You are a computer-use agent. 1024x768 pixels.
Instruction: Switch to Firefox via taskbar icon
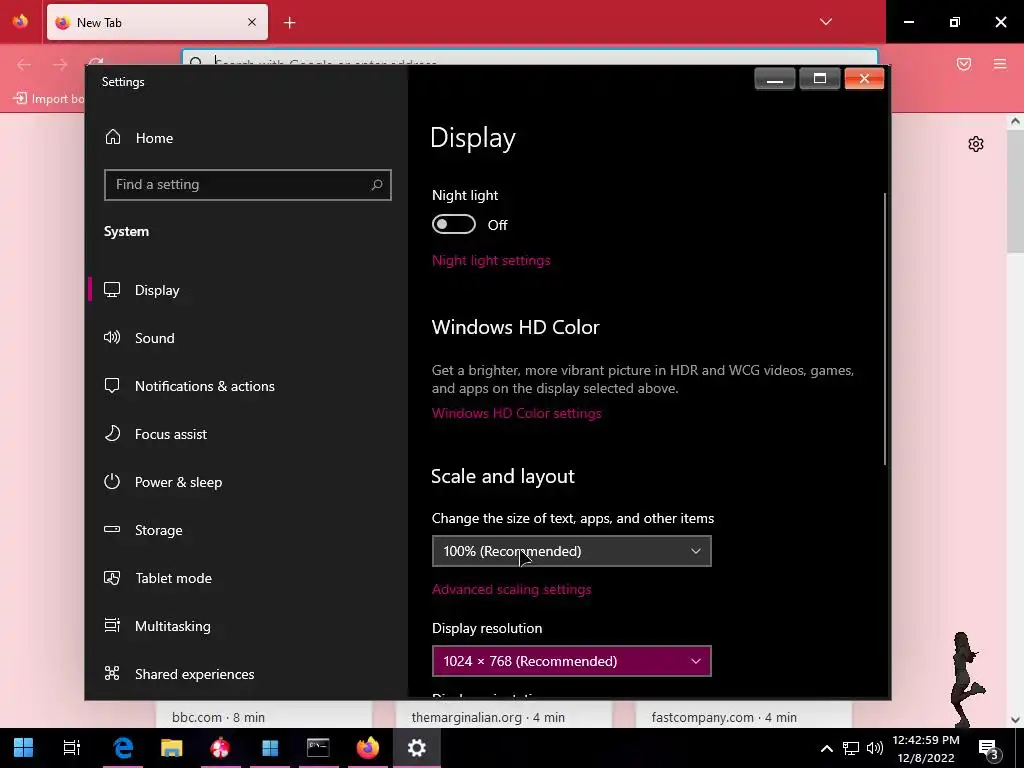(368, 747)
